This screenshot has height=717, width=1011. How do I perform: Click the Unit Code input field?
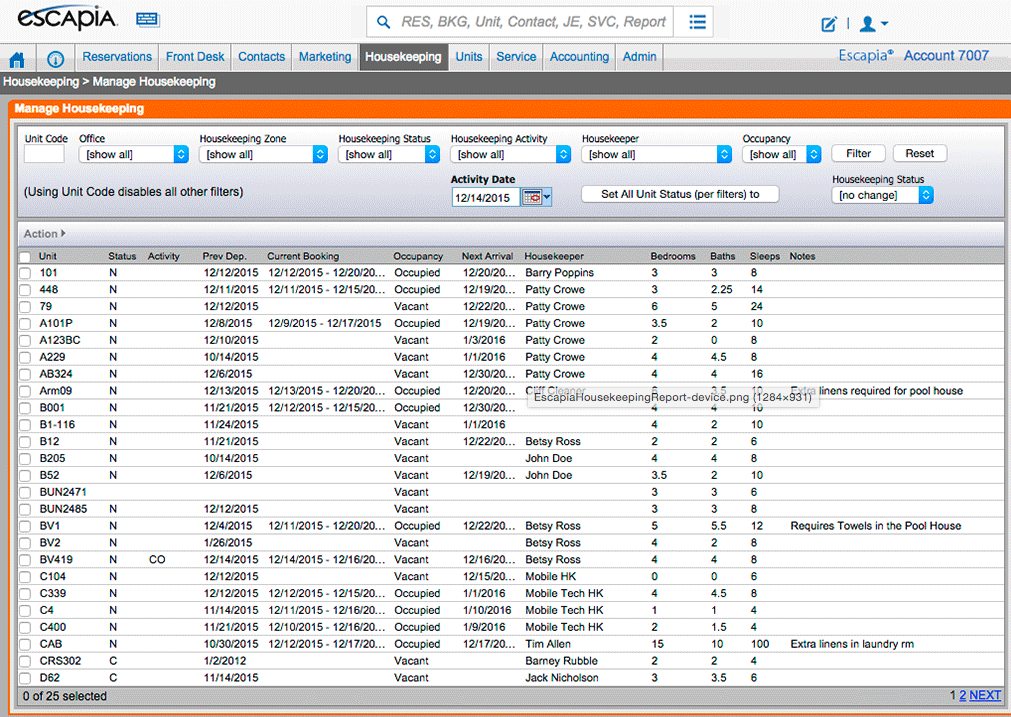point(44,154)
